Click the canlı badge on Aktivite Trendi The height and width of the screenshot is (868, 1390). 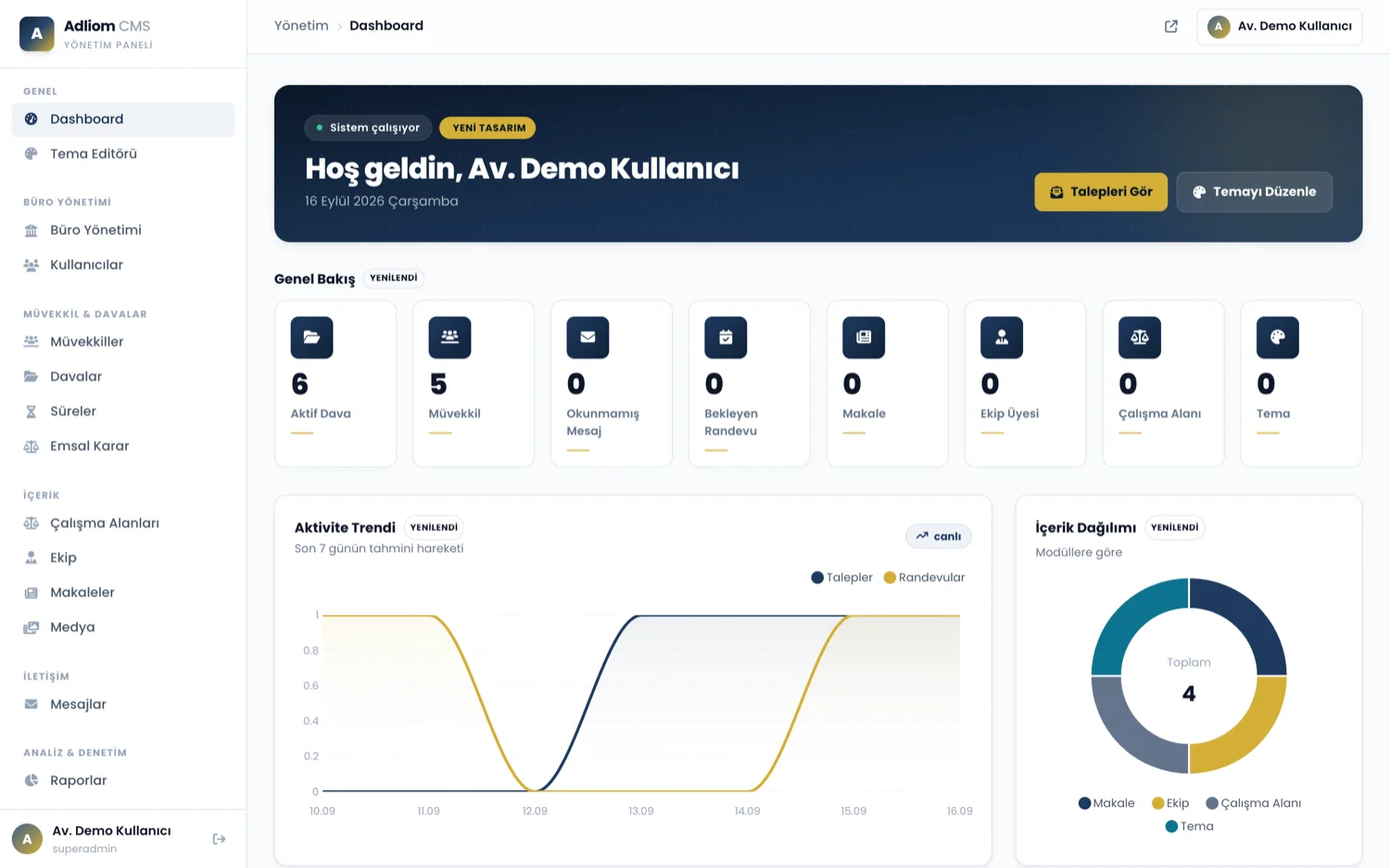[x=938, y=536]
